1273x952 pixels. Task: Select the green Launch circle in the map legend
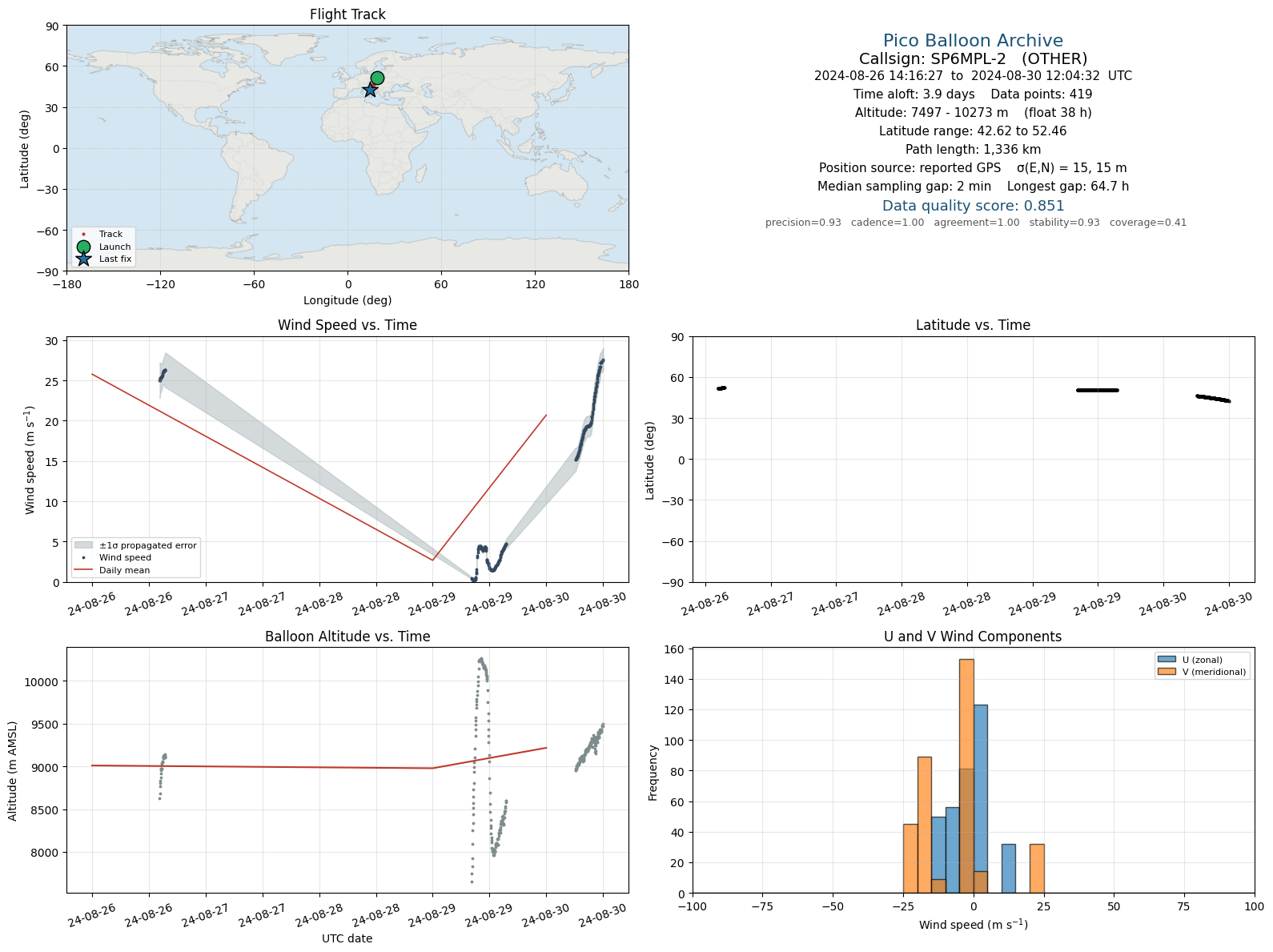[83, 247]
